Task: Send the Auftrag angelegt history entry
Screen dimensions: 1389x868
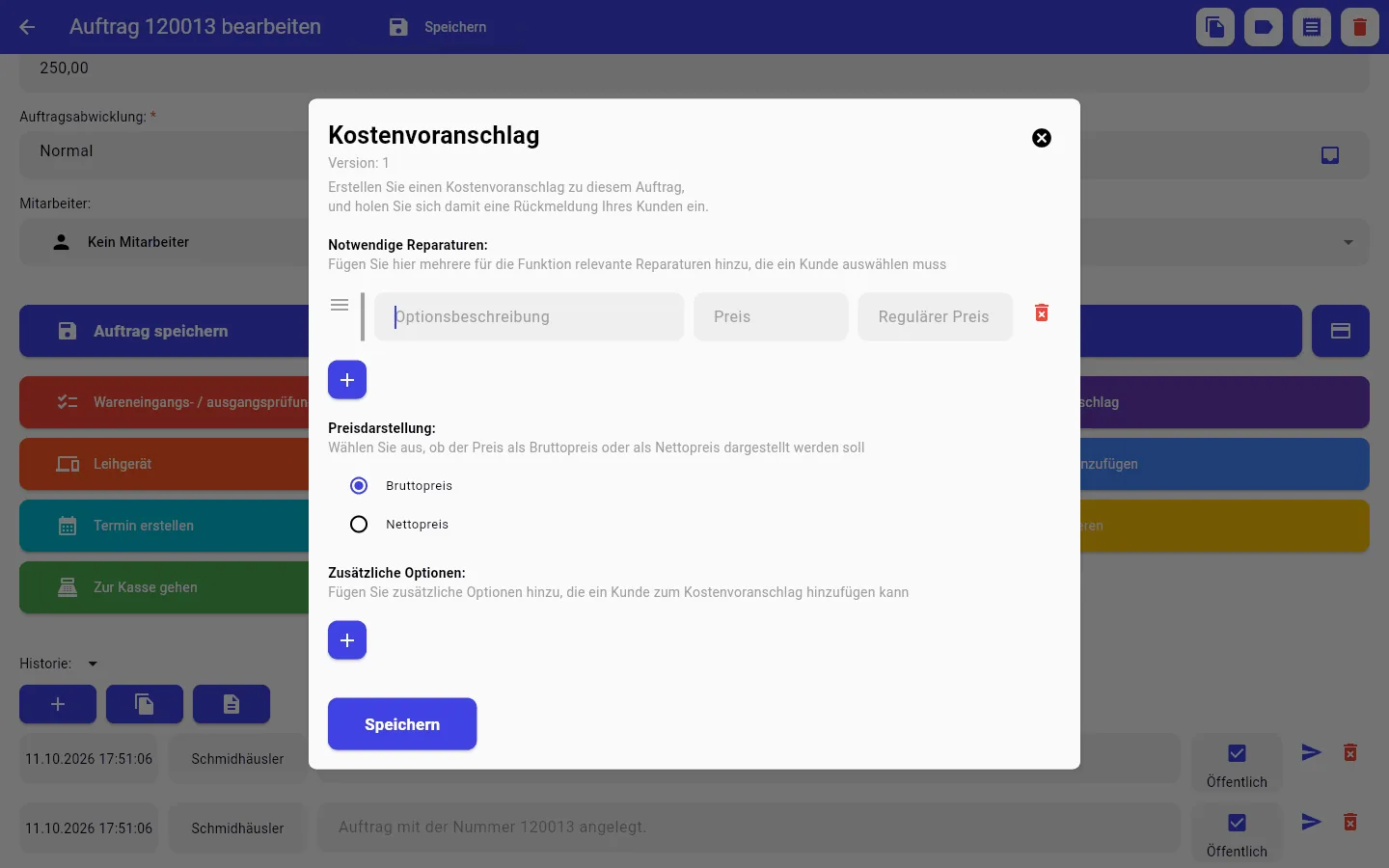Action: tap(1311, 822)
